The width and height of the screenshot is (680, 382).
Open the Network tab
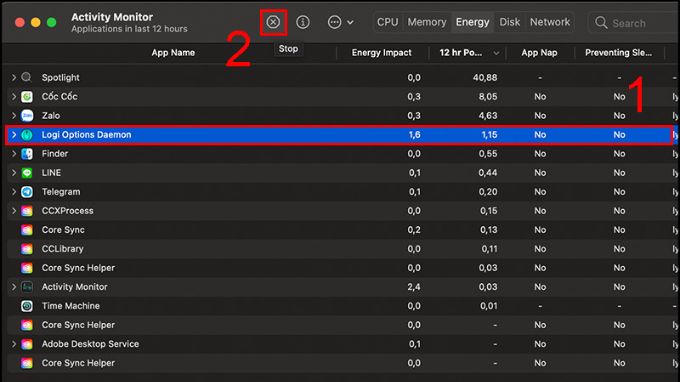(550, 22)
